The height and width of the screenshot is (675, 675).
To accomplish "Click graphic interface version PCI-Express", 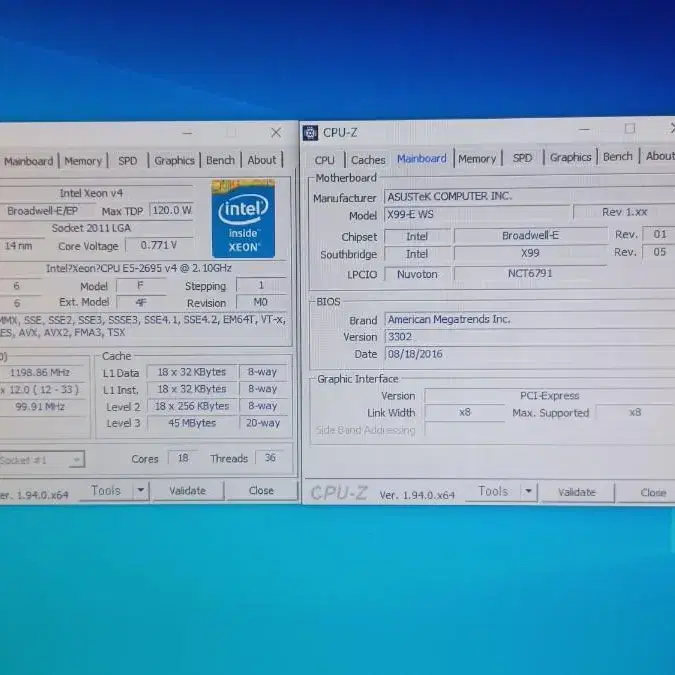I will click(x=549, y=396).
